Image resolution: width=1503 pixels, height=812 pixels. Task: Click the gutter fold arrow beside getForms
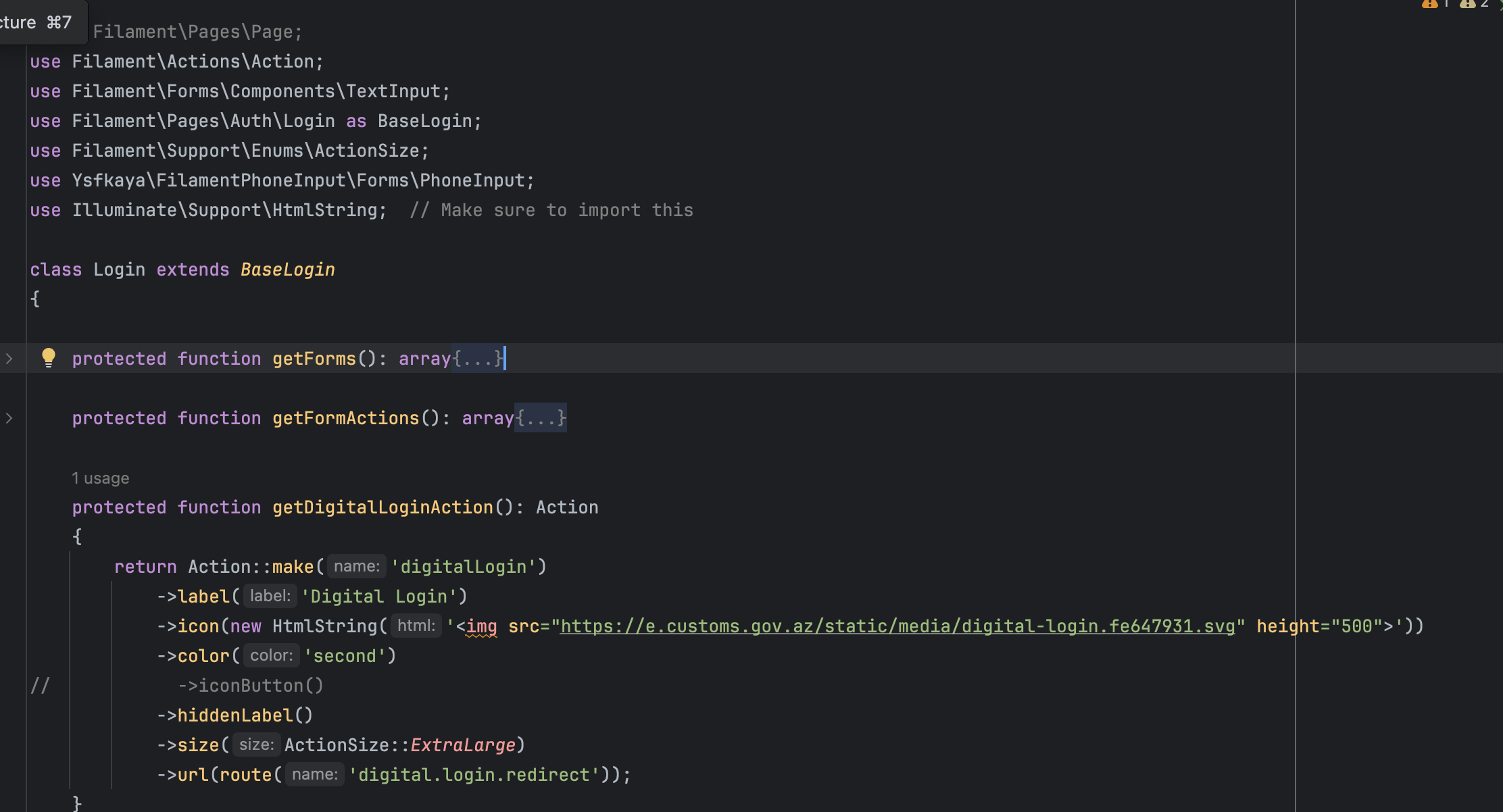[9, 359]
